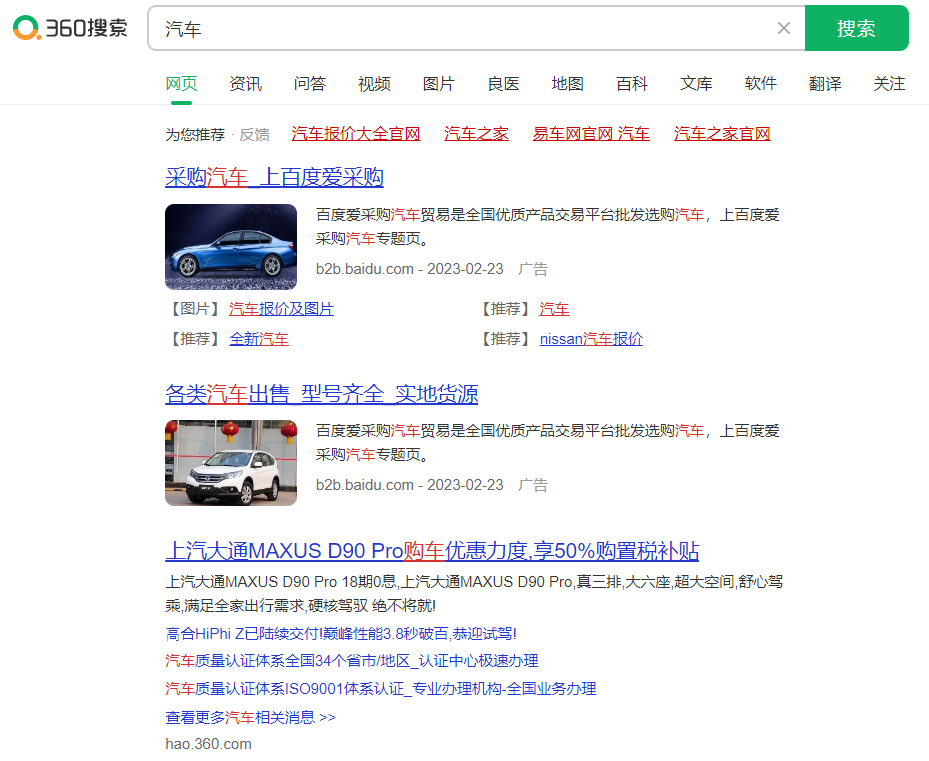Clear the search box using the X icon
This screenshot has height=761, width=929.
(784, 28)
